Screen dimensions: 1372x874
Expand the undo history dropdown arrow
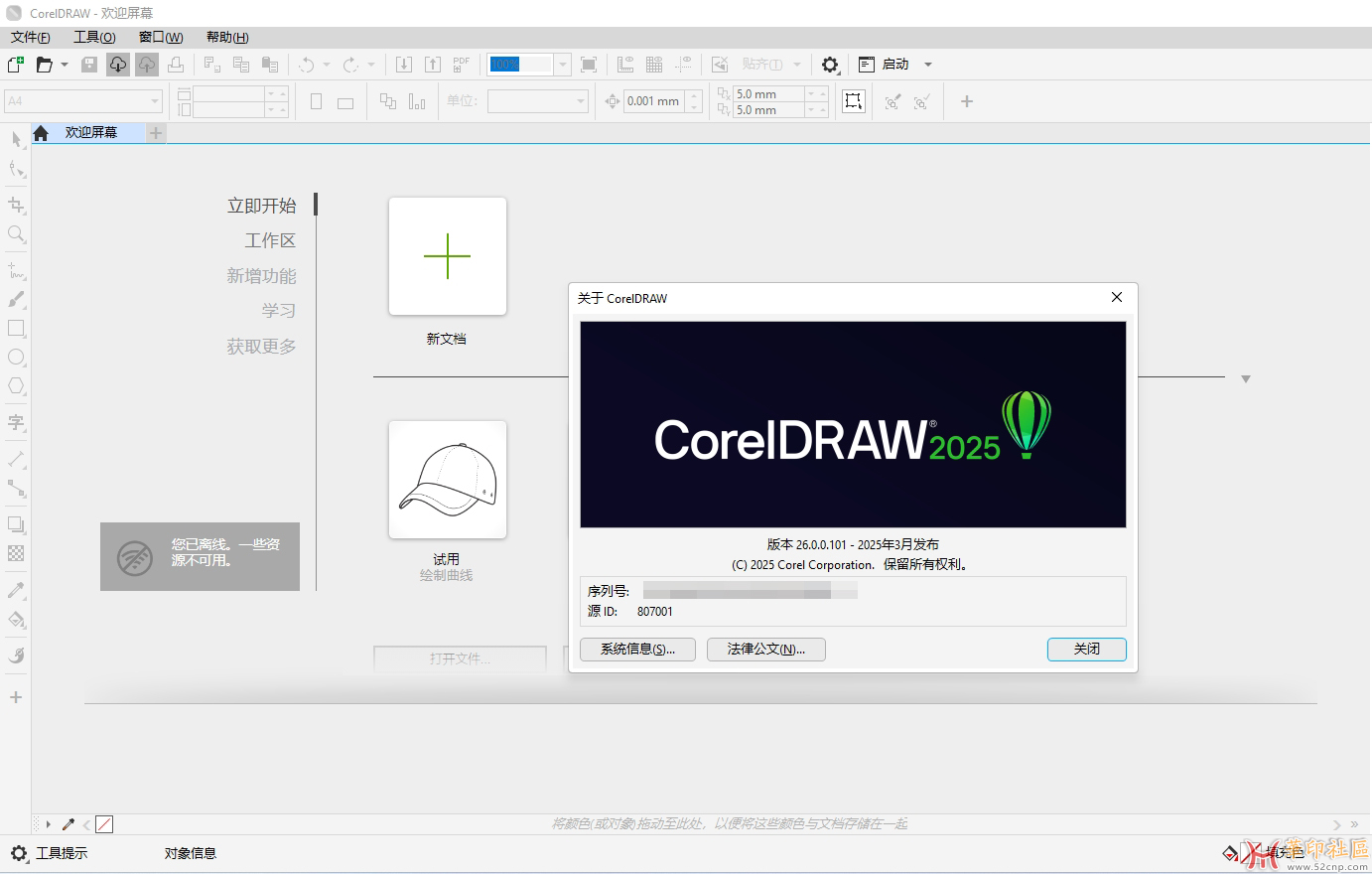pos(327,65)
